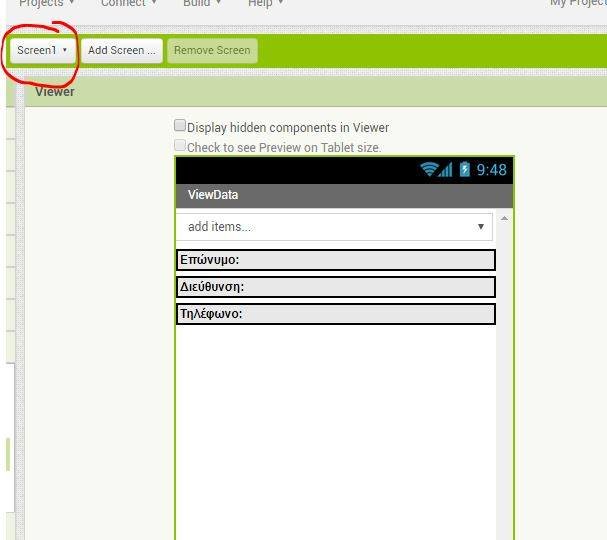Click the Add Screen button
Image resolution: width=607 pixels, height=540 pixels.
122,50
